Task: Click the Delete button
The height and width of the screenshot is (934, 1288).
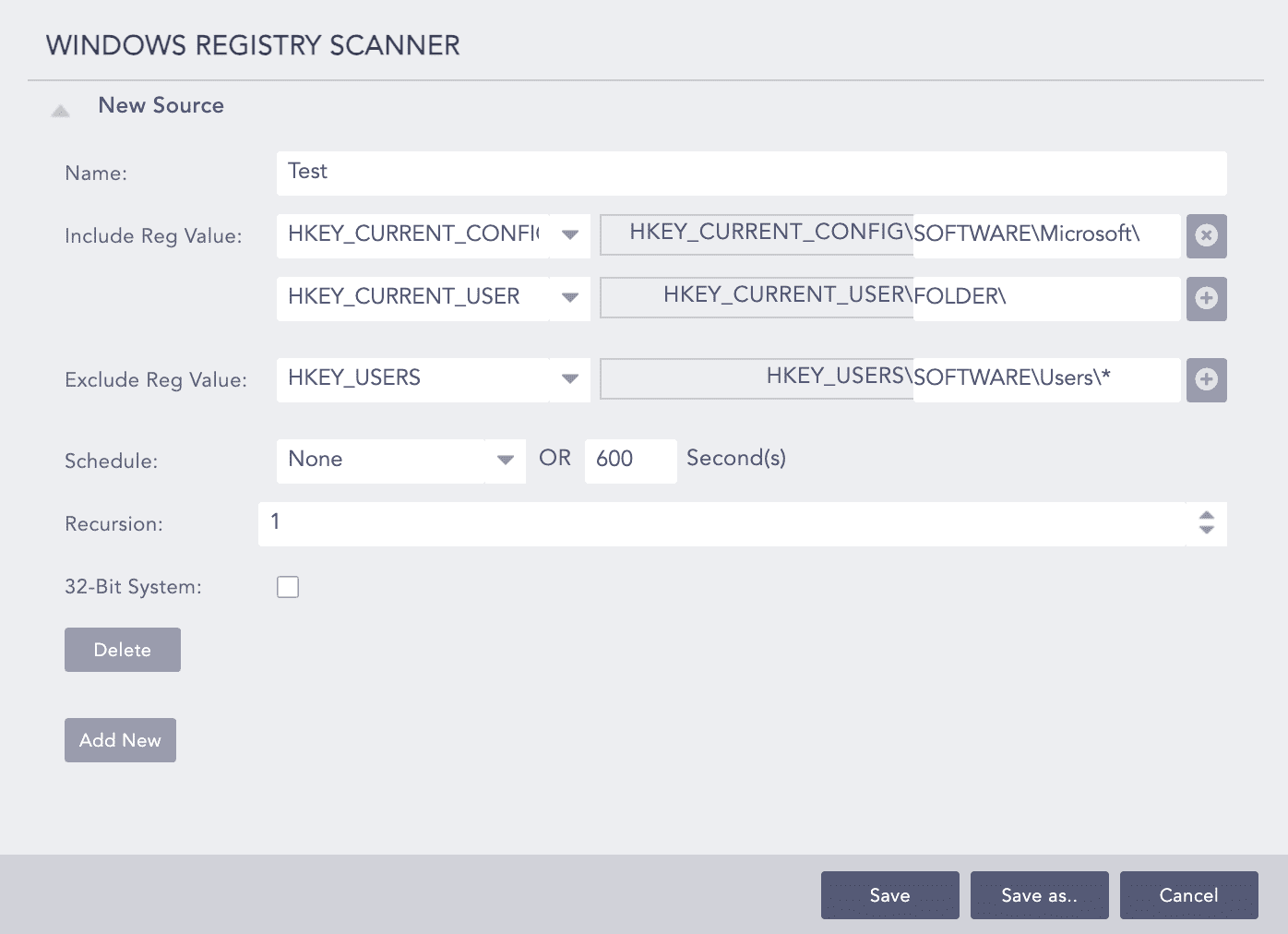Action: pyautogui.click(x=123, y=650)
